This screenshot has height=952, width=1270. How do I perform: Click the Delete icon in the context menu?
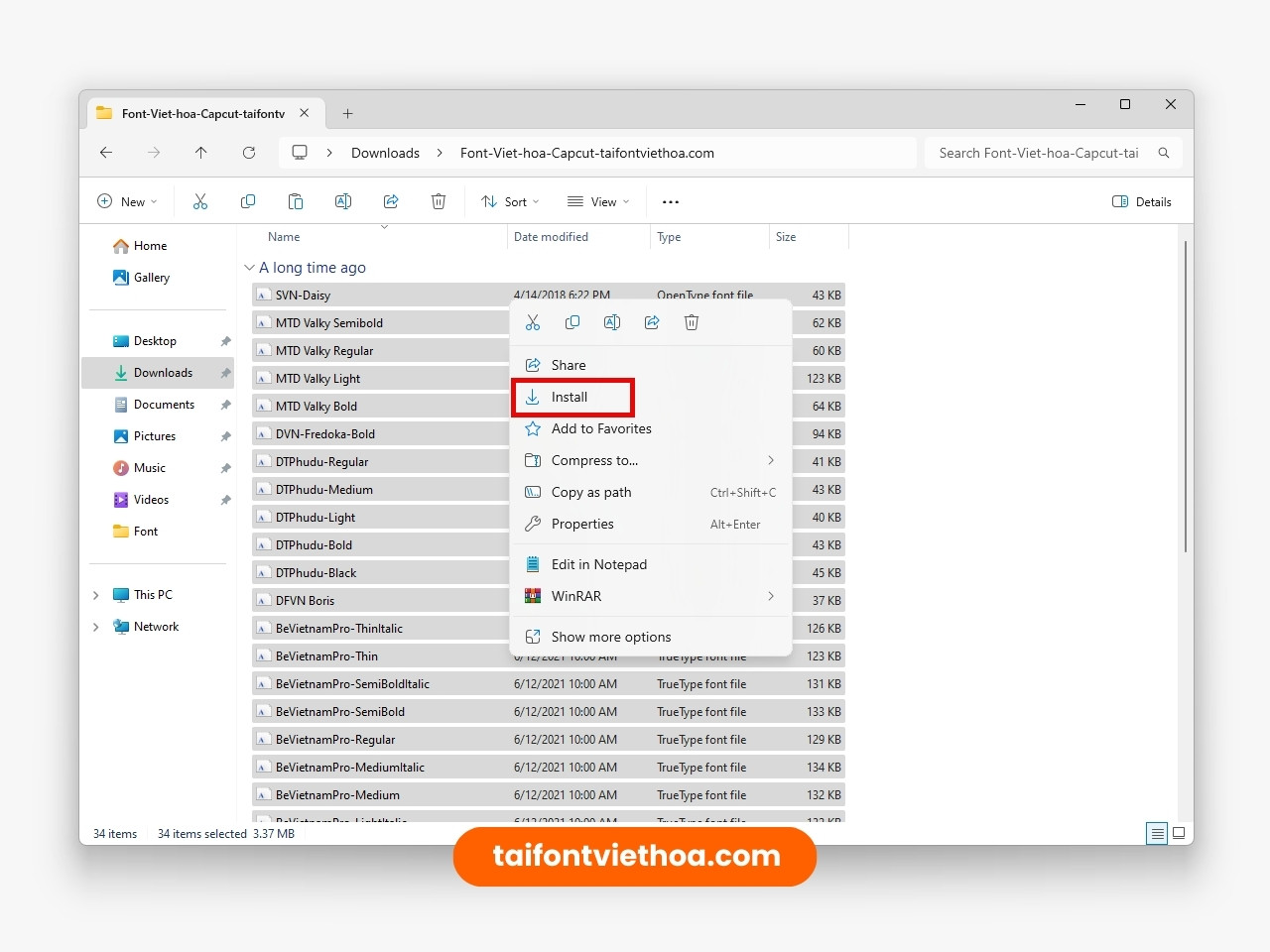[692, 322]
